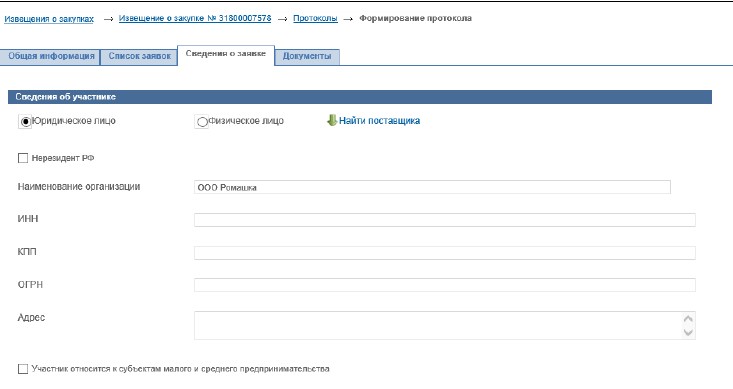Enable the Нерезидент РФ checkbox
733x389 pixels.
(23, 158)
